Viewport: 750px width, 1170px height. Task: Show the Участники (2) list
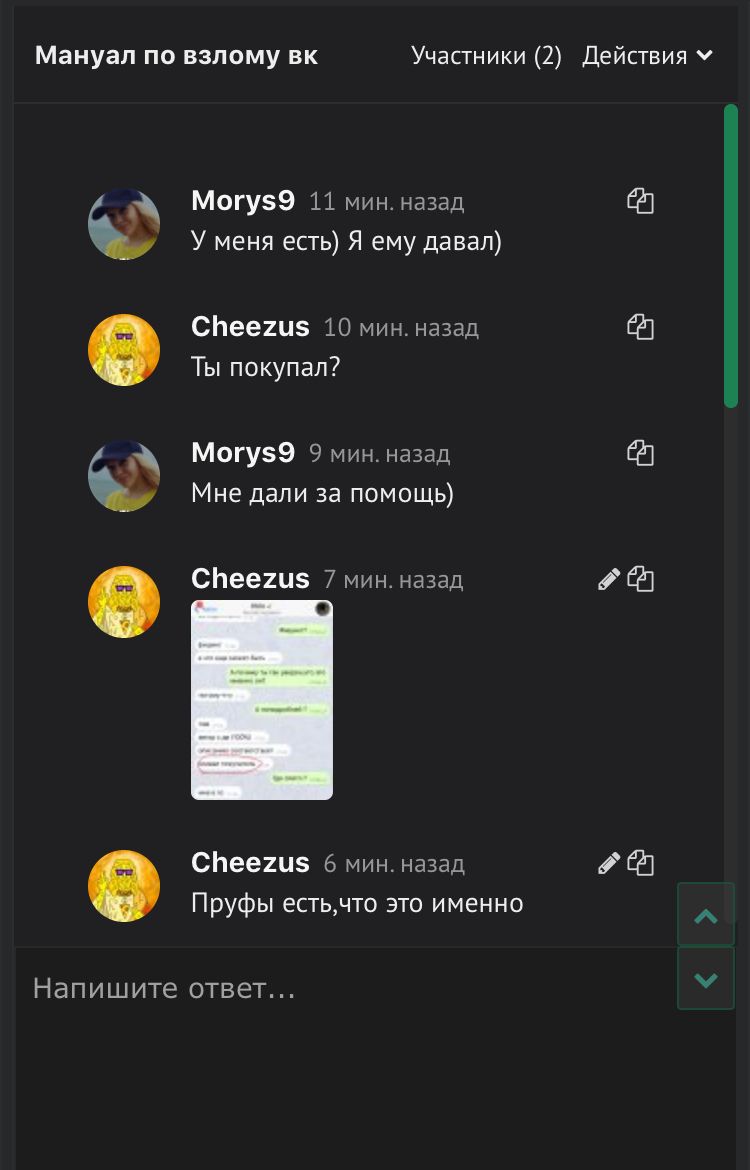[486, 56]
